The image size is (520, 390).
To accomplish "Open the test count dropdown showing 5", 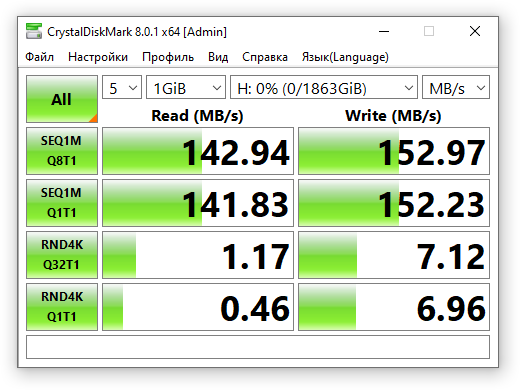I will click(x=122, y=87).
